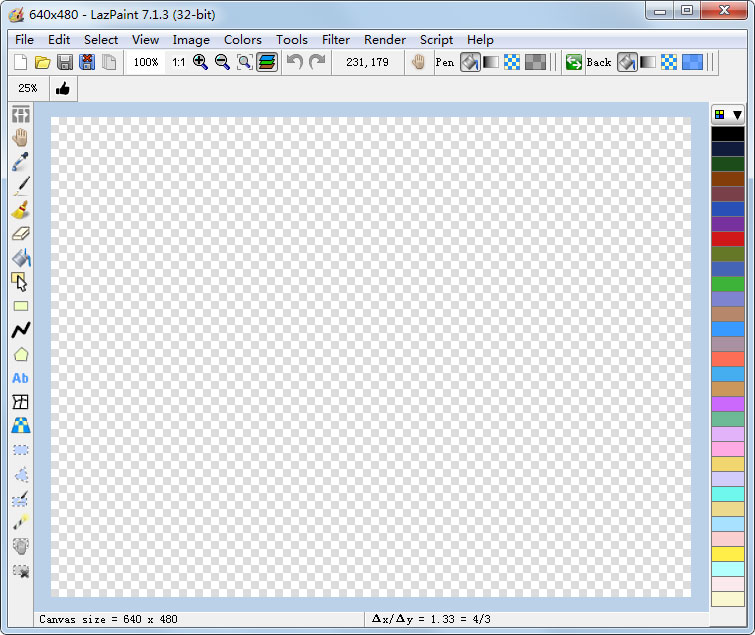Select the Grid deformation tool
The image size is (755, 635).
pos(20,402)
